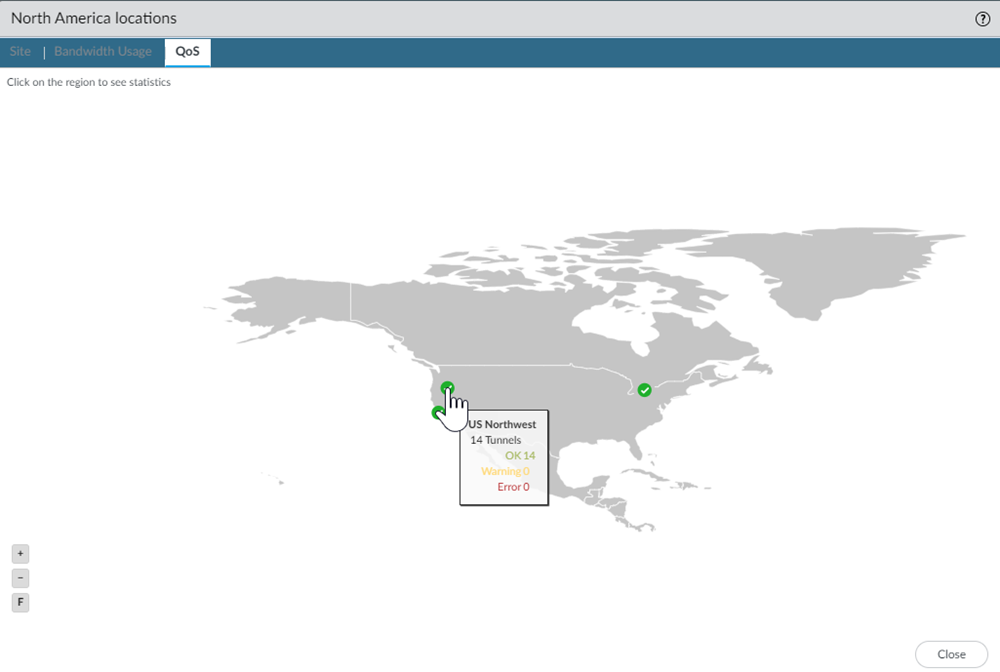
Task: Click the US Northwest green status marker
Action: [x=448, y=388]
